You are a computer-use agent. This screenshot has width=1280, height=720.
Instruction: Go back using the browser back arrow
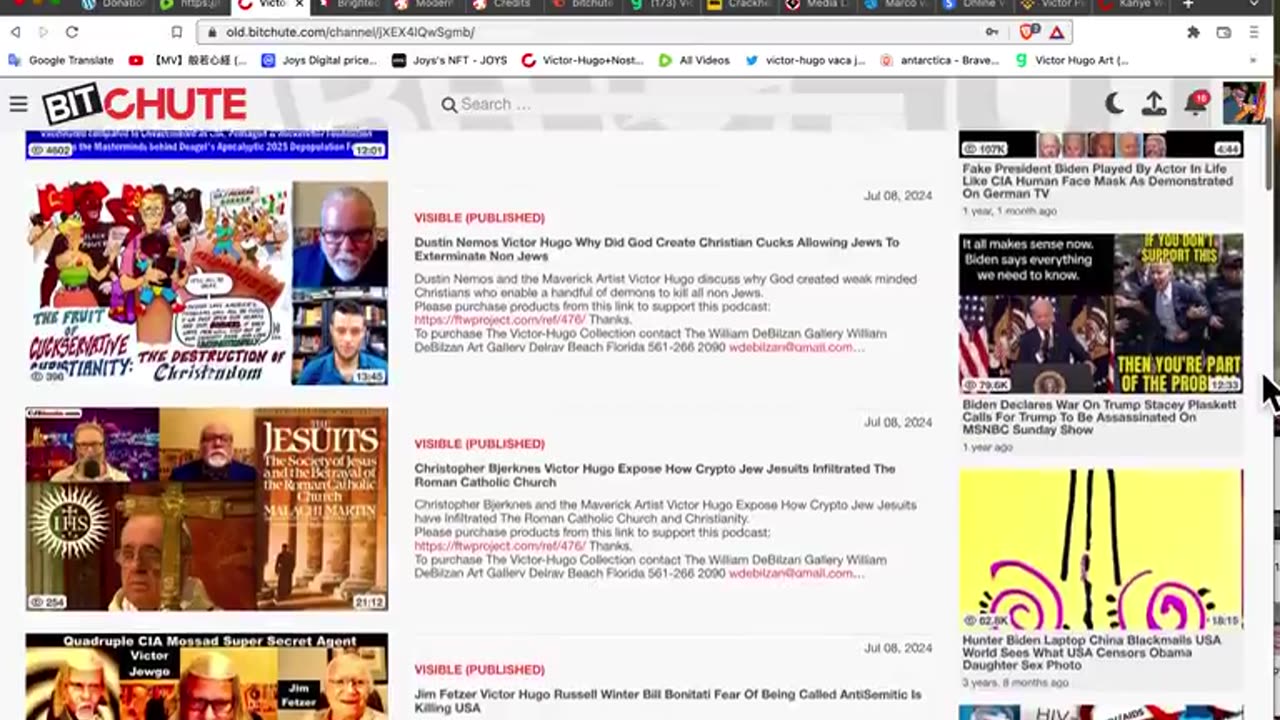[x=15, y=32]
